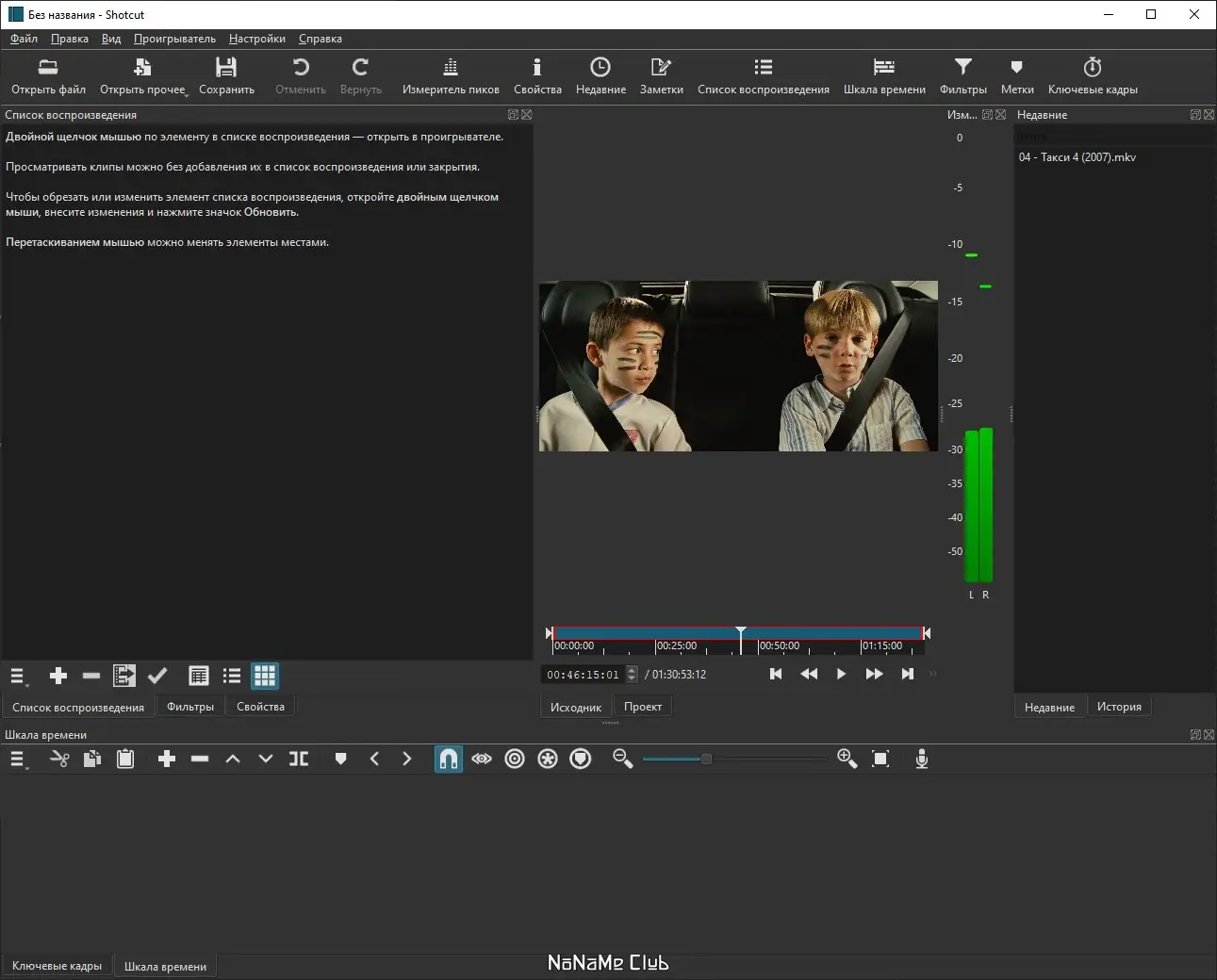1217x980 pixels.
Task: Open the timeline hamburger menu
Action: (x=18, y=759)
